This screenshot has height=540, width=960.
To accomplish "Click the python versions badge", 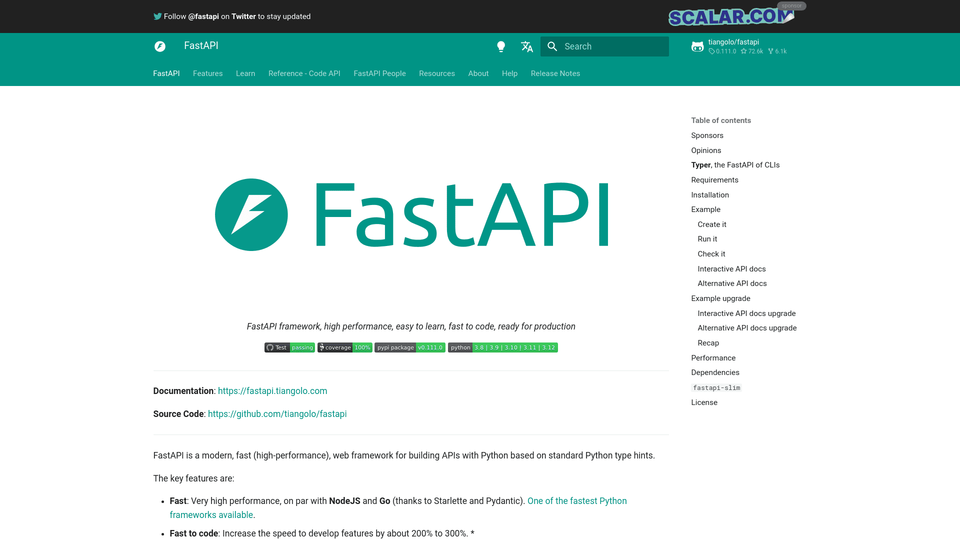I will pos(503,347).
